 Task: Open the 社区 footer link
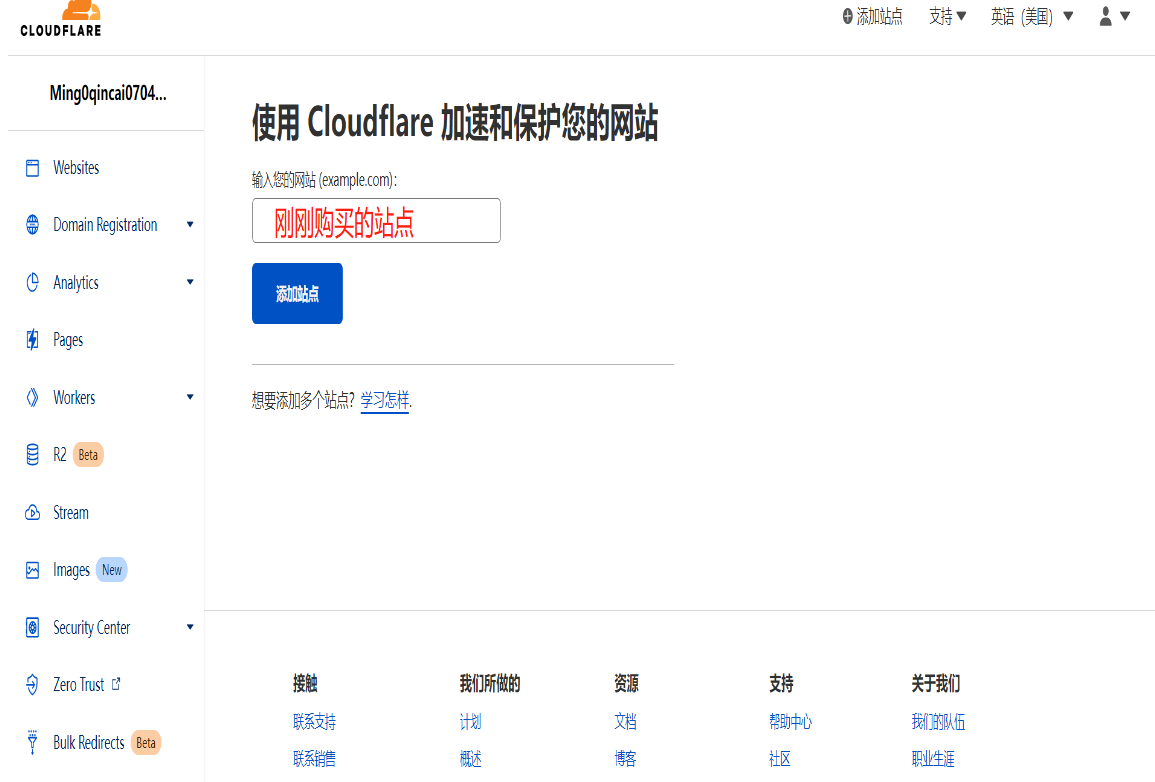[780, 758]
